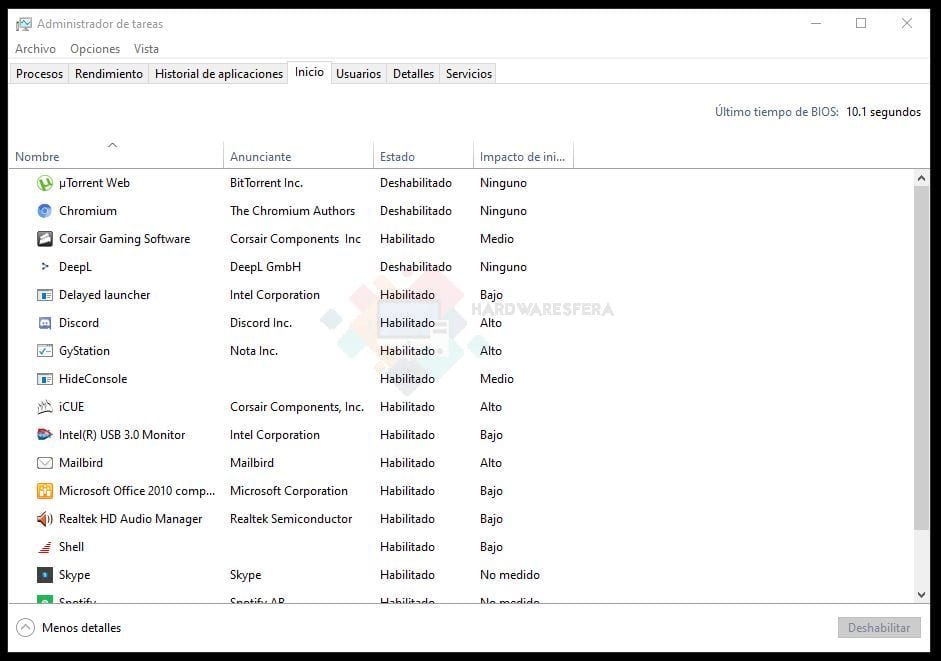
Task: Click The Chromium Authors publisher cell
Action: [292, 211]
